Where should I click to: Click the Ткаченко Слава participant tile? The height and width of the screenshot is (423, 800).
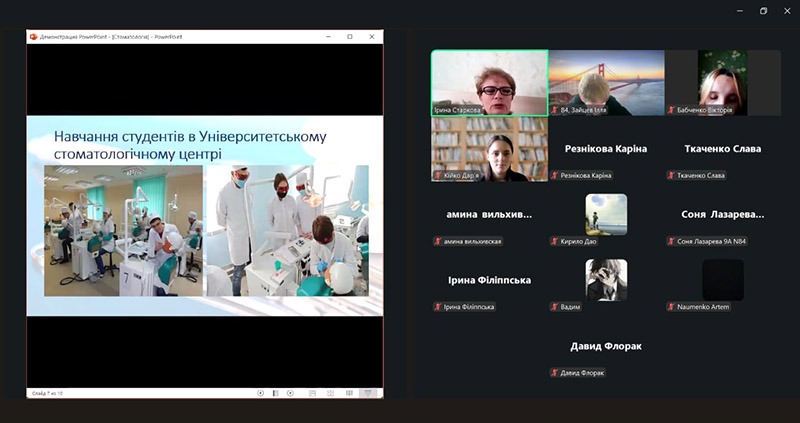(x=723, y=149)
